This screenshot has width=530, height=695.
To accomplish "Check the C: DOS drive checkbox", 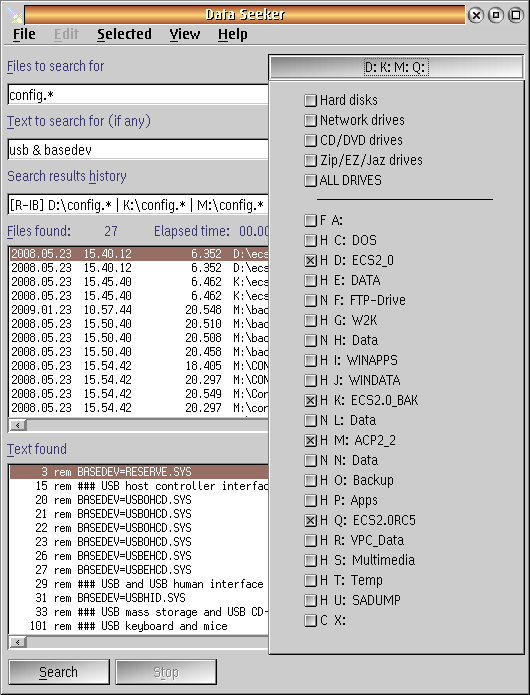I will tap(311, 241).
